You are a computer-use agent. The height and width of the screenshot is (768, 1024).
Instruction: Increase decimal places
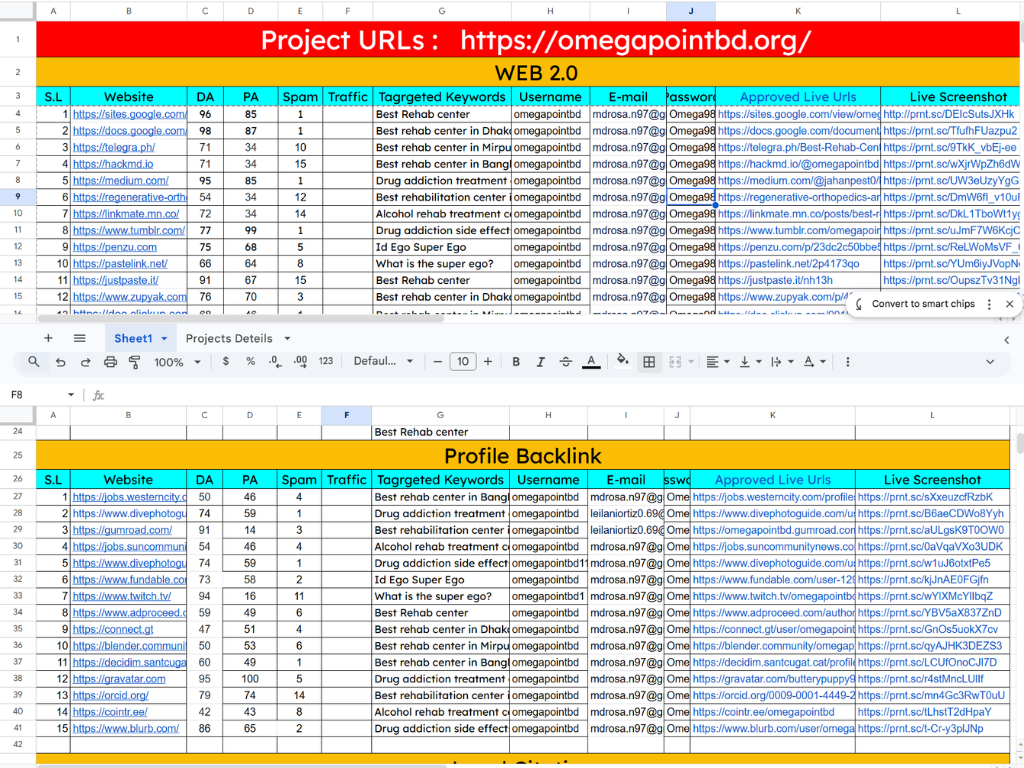click(x=300, y=361)
